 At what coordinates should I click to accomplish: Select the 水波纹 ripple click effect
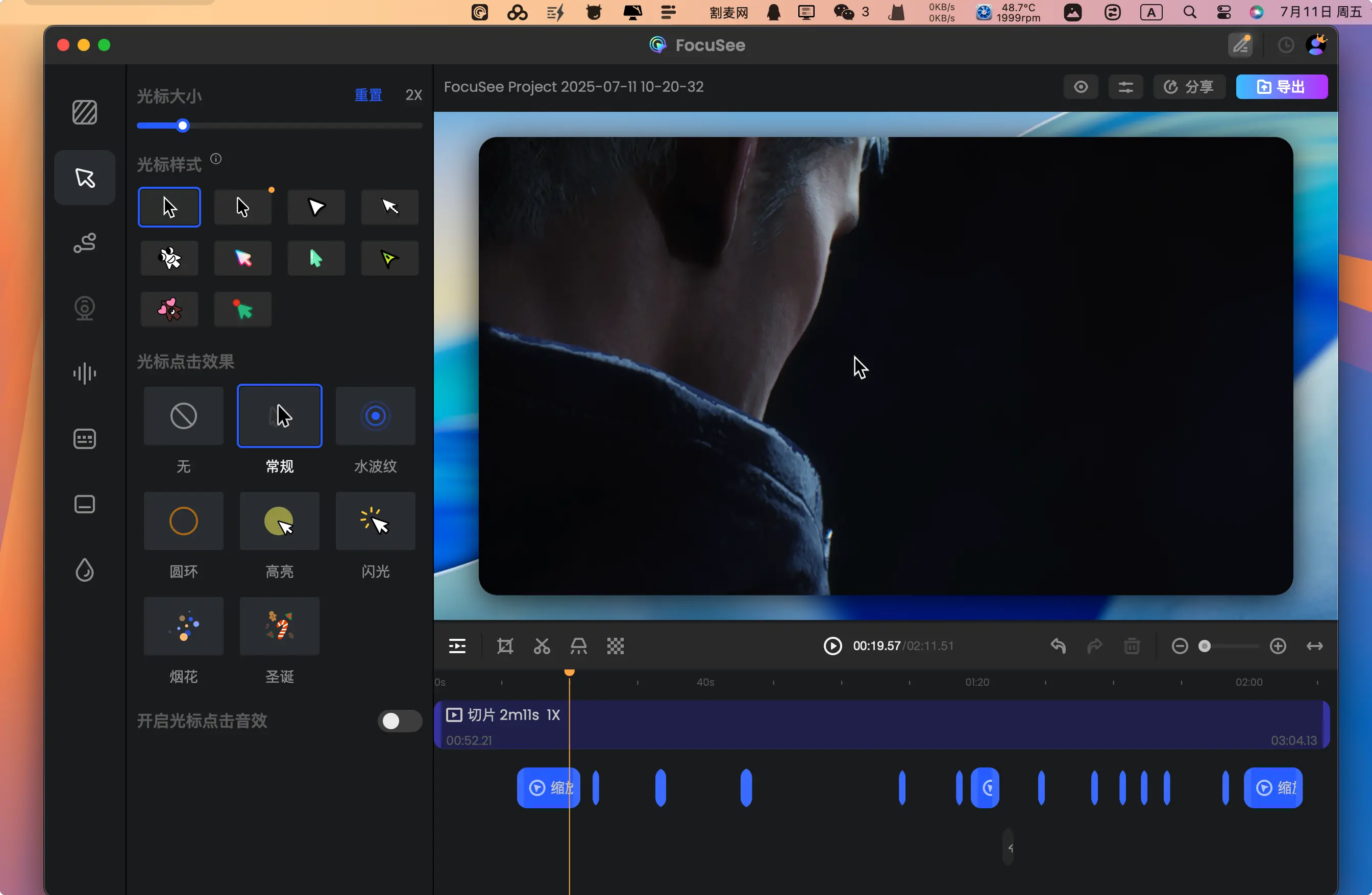[375, 416]
